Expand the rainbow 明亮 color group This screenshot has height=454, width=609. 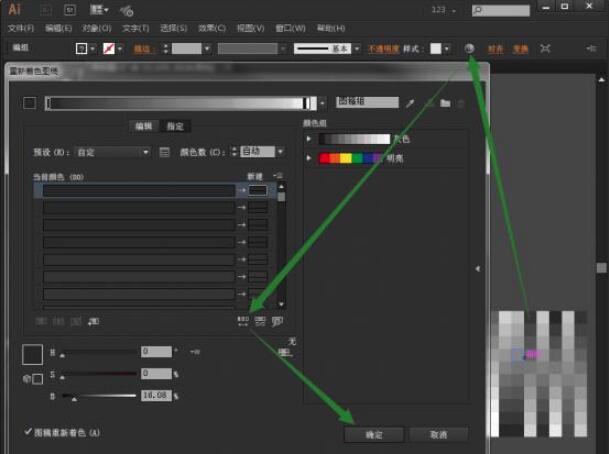click(x=309, y=158)
